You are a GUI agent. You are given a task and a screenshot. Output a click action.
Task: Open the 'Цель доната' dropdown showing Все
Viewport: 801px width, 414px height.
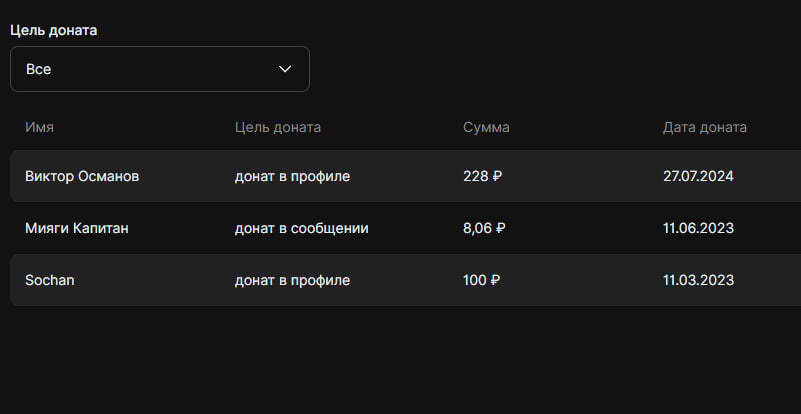(159, 69)
